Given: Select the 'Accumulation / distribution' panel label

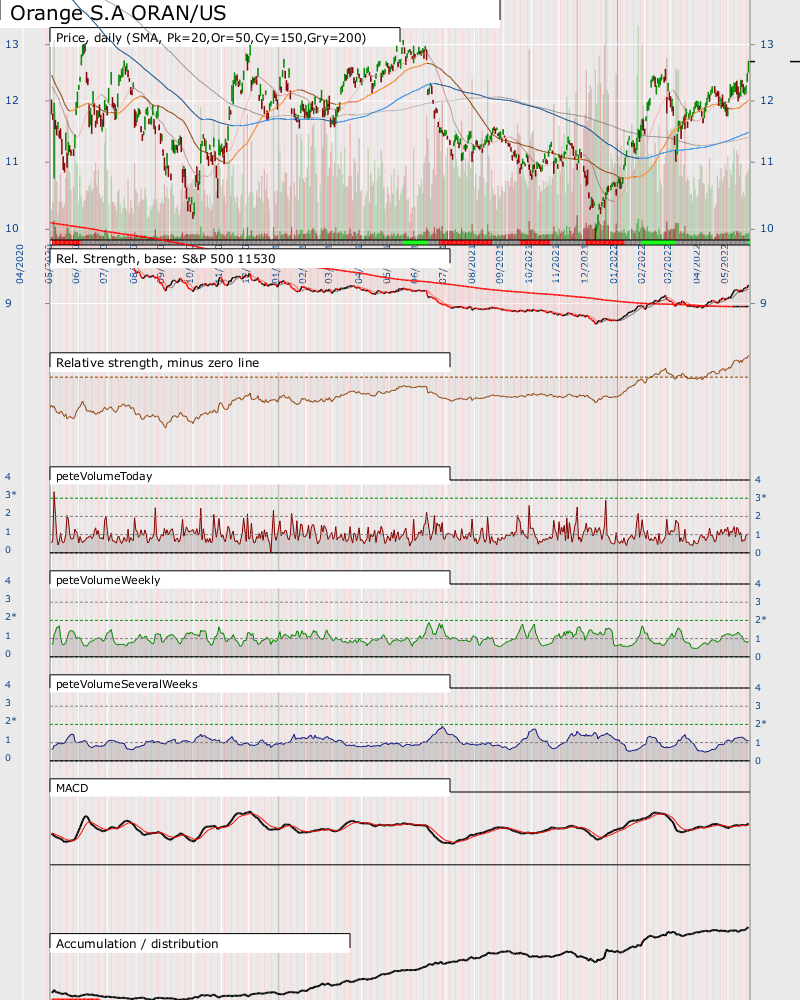Looking at the screenshot, I should pos(137,944).
